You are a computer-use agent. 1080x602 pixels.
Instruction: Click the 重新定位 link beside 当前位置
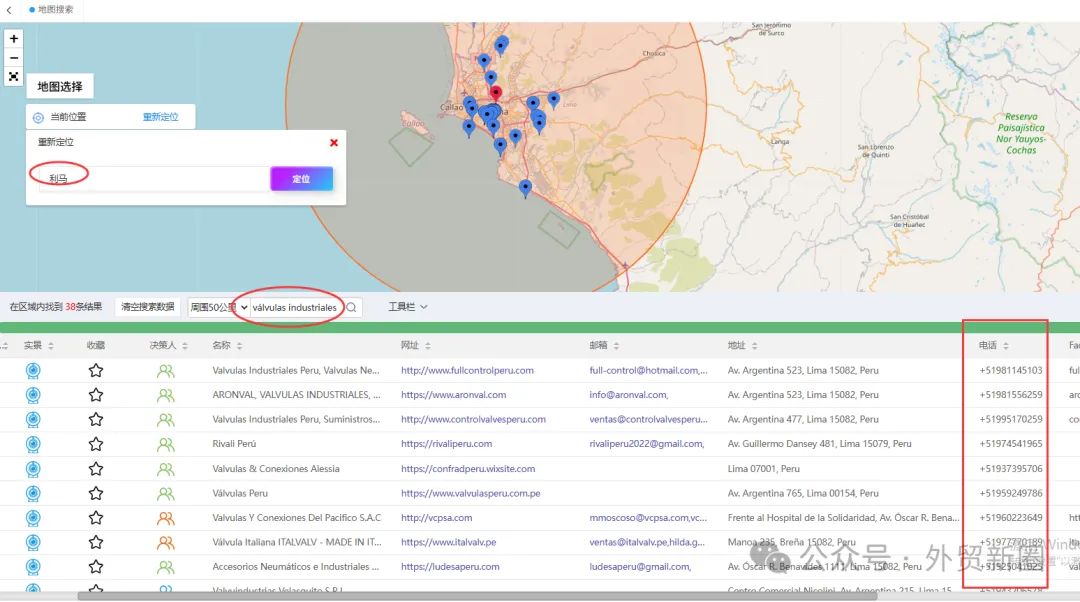coord(160,117)
